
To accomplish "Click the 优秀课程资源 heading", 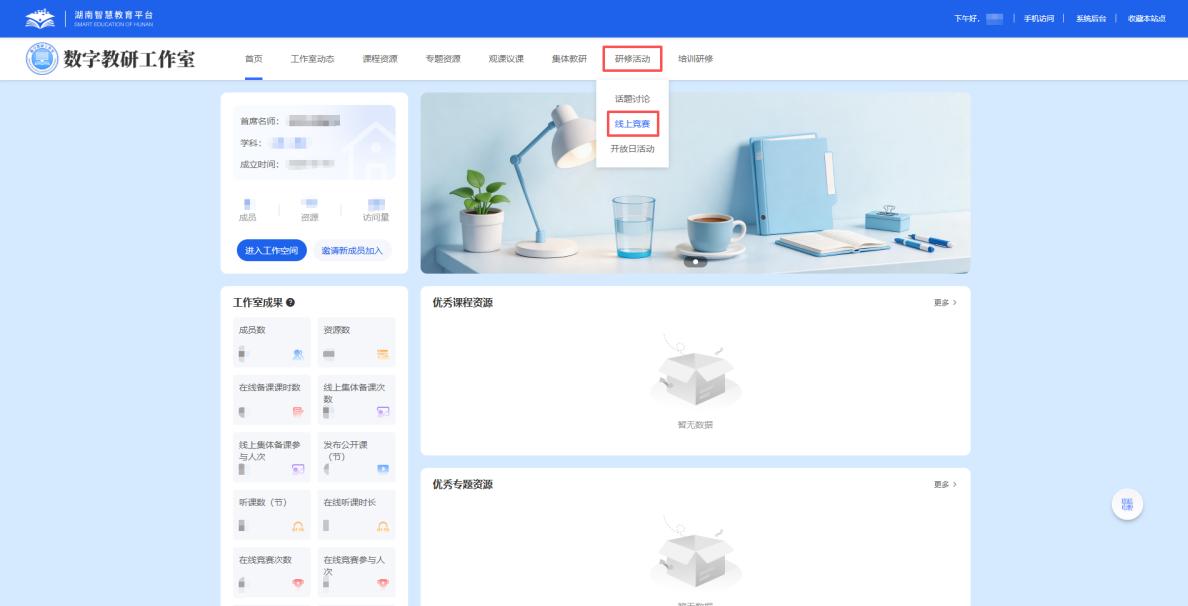I will pyautogui.click(x=462, y=302).
